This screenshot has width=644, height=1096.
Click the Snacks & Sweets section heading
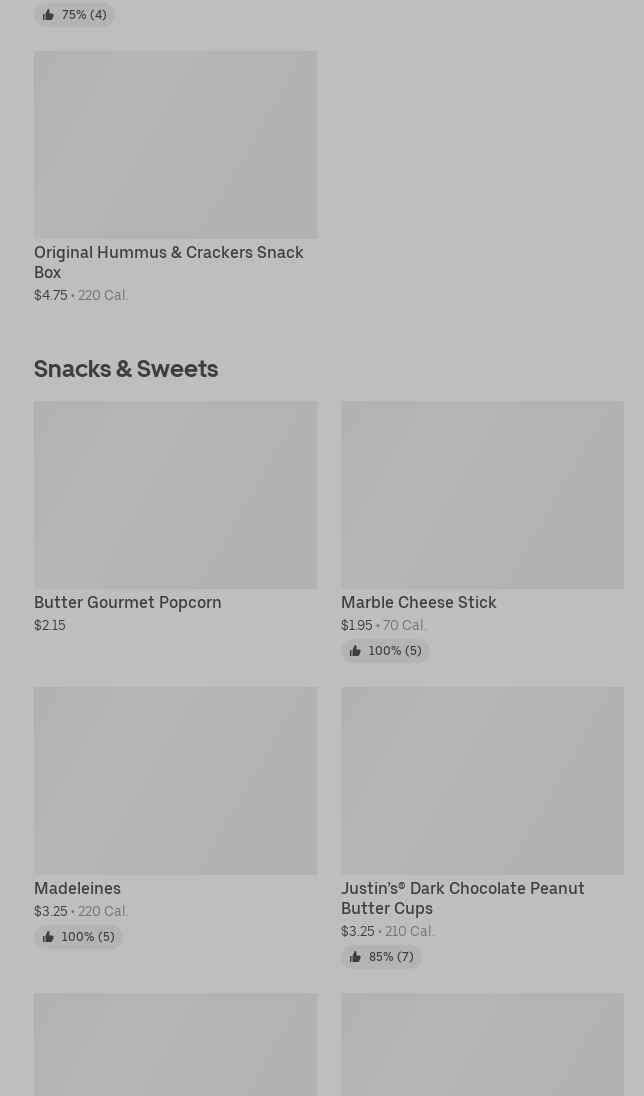126,368
